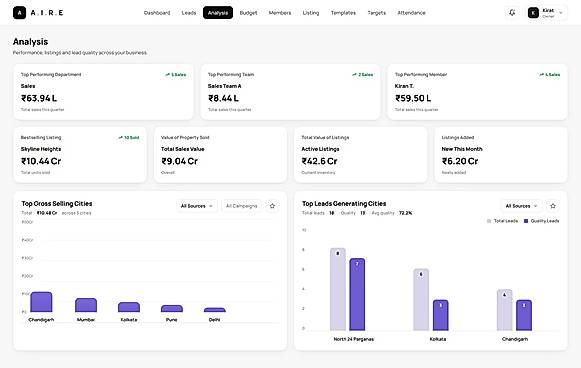
Task: Open the Attendance tab
Action: tap(411, 13)
